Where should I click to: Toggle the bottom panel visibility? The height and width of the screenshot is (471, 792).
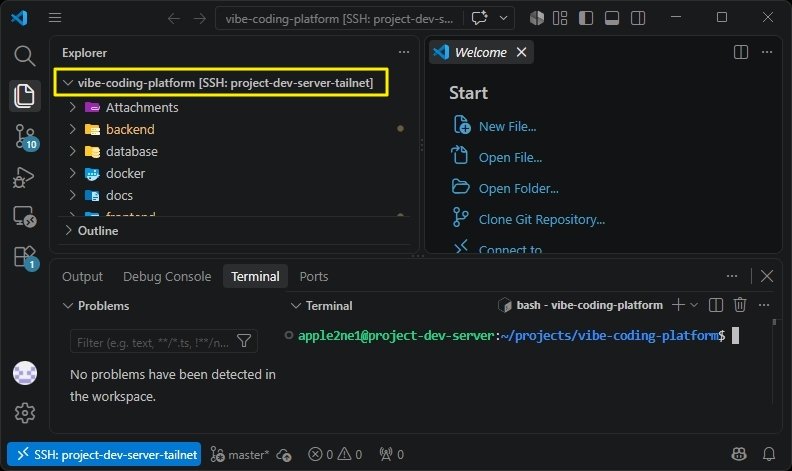point(612,18)
